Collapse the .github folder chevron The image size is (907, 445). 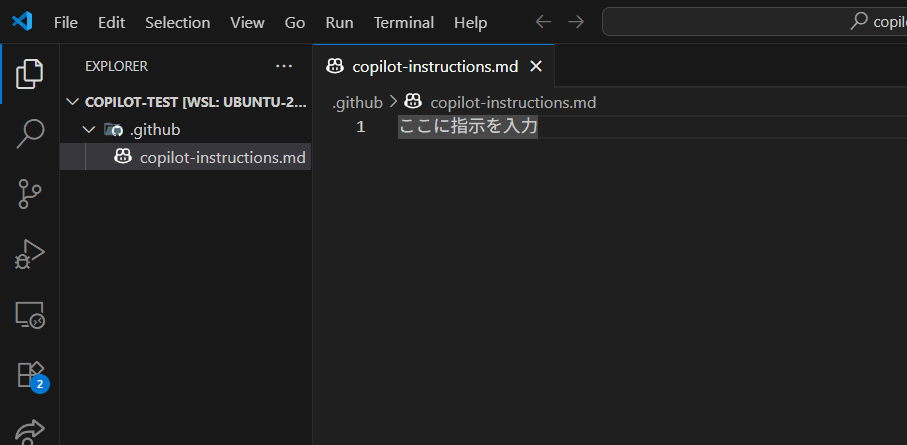click(89, 130)
